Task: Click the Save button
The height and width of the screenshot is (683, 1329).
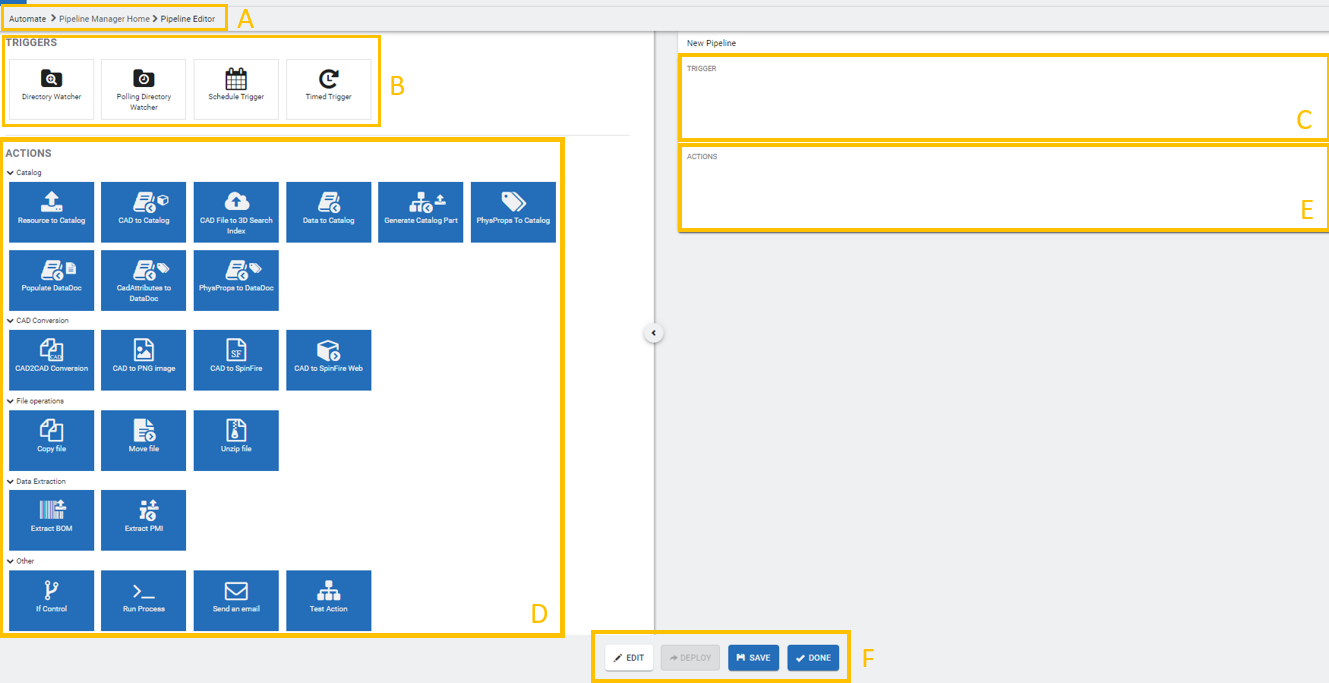Action: pos(753,658)
